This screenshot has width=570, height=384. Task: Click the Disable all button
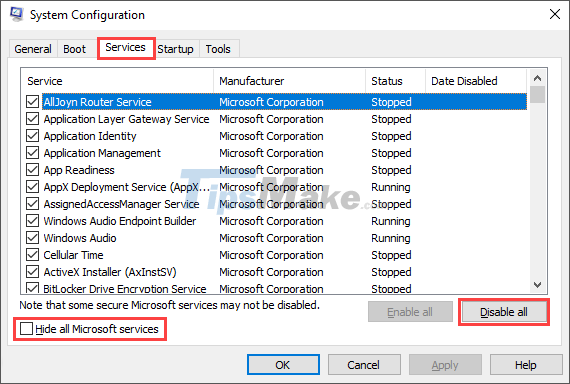(x=504, y=312)
